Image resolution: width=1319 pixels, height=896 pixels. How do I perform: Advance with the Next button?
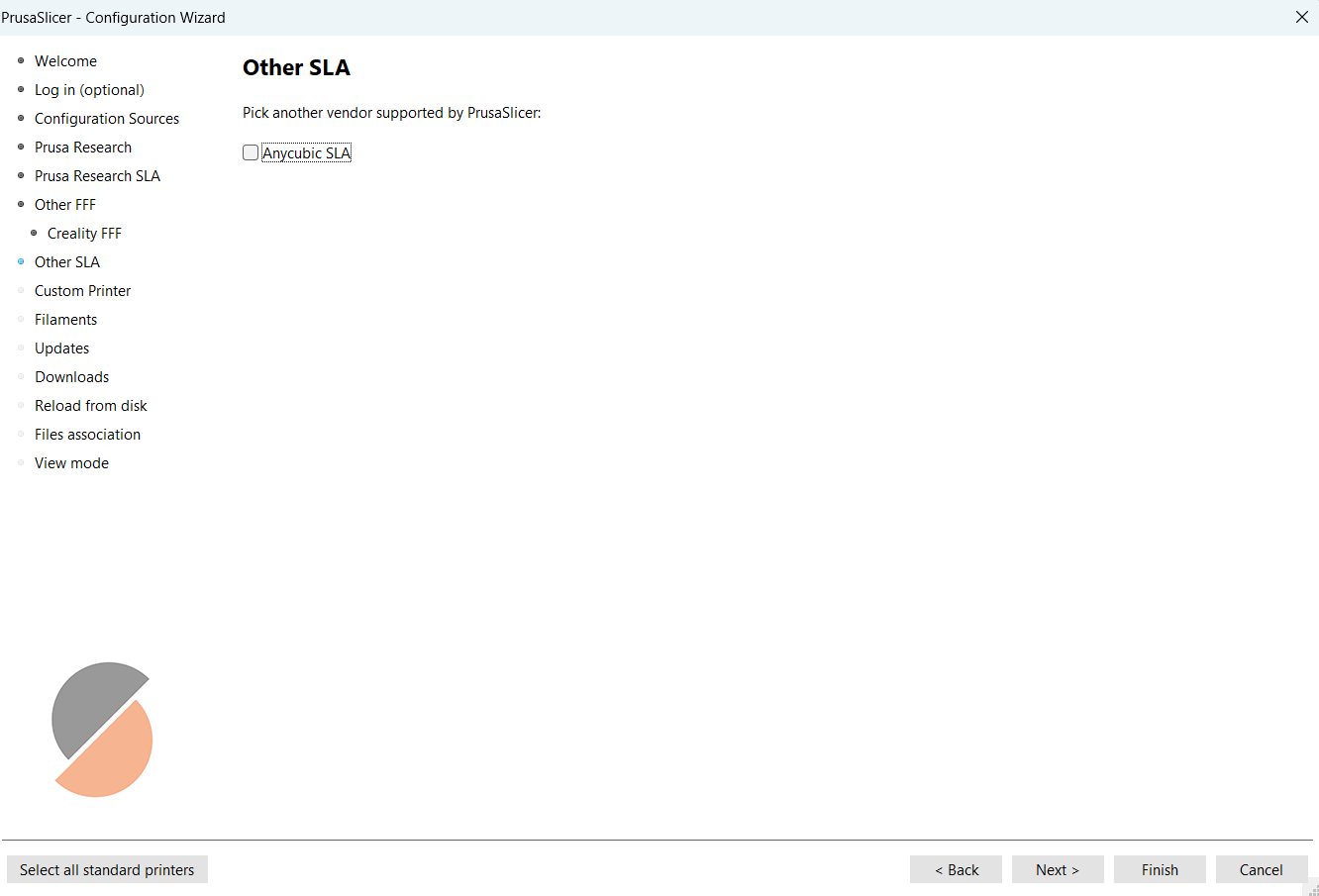point(1057,869)
